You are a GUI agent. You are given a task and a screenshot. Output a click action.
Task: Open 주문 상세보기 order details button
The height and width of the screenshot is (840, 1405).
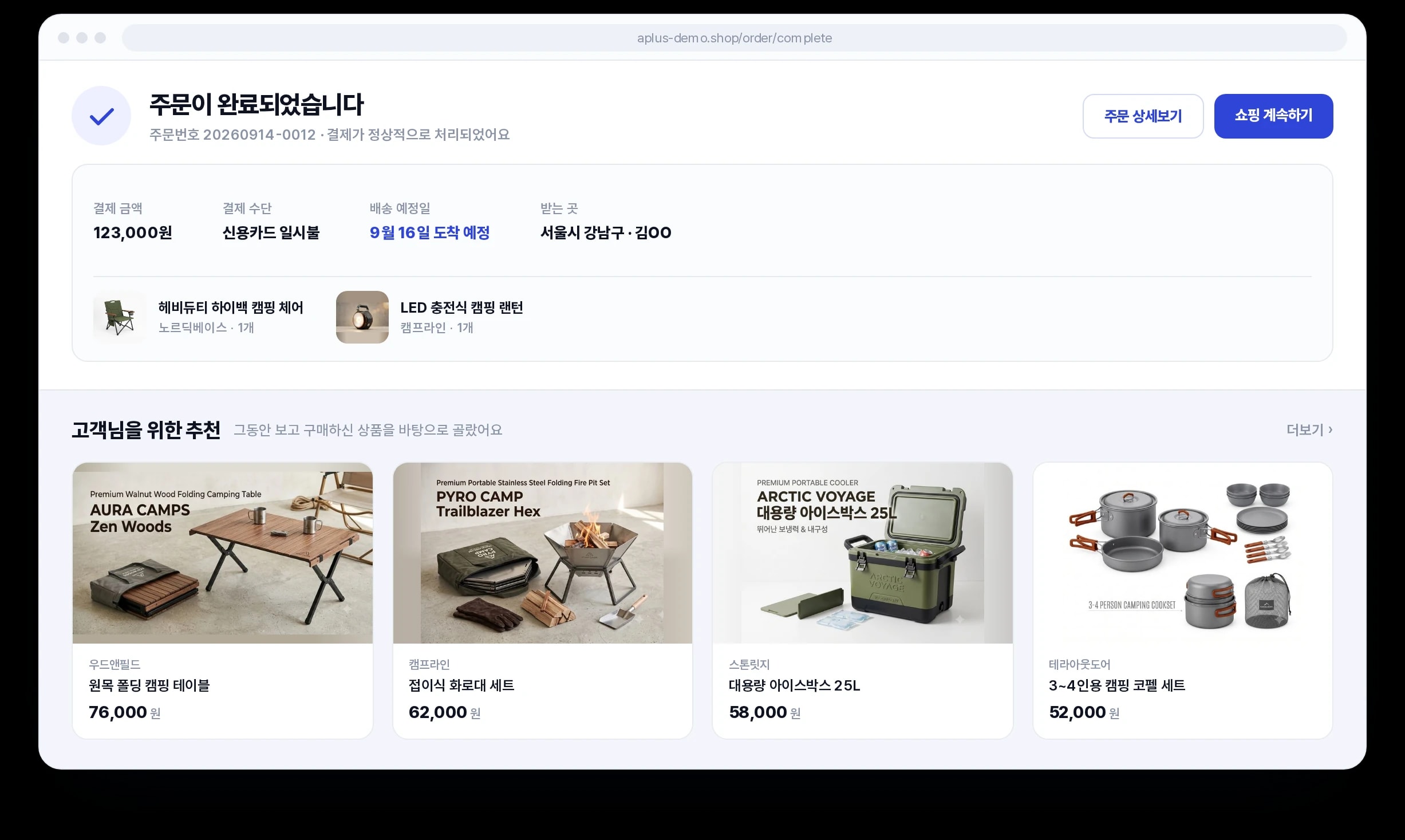pyautogui.click(x=1143, y=116)
